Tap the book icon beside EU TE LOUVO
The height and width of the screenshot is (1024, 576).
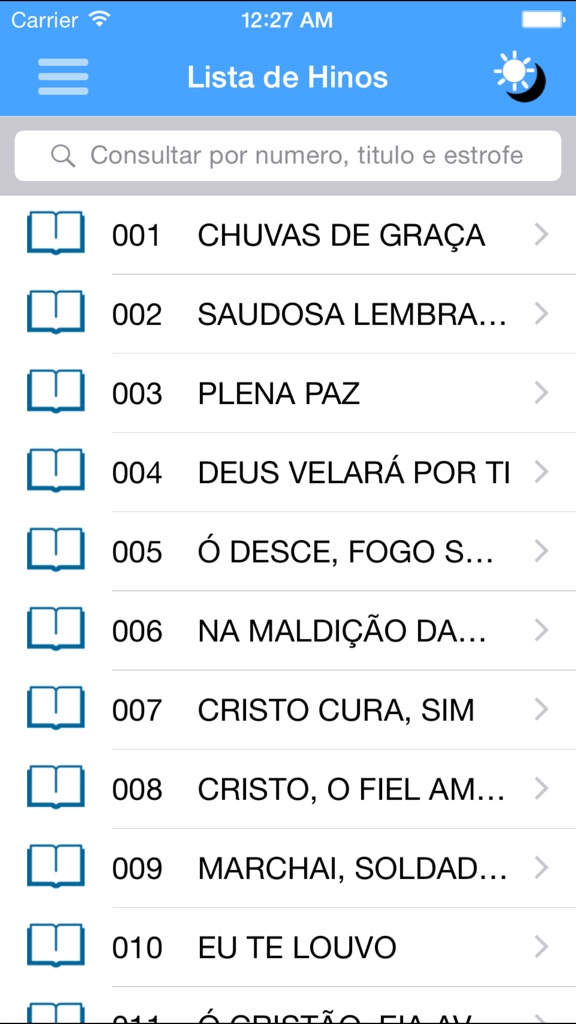click(x=55, y=946)
